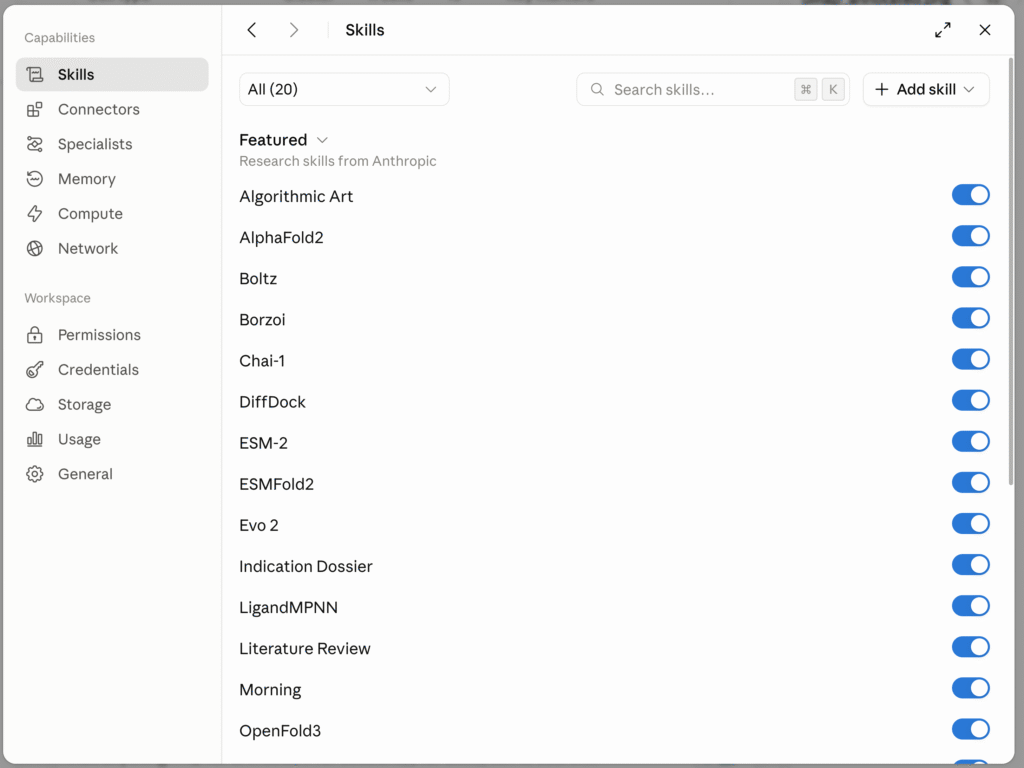1024x768 pixels.
Task: Open the Network section
Action: click(x=112, y=248)
